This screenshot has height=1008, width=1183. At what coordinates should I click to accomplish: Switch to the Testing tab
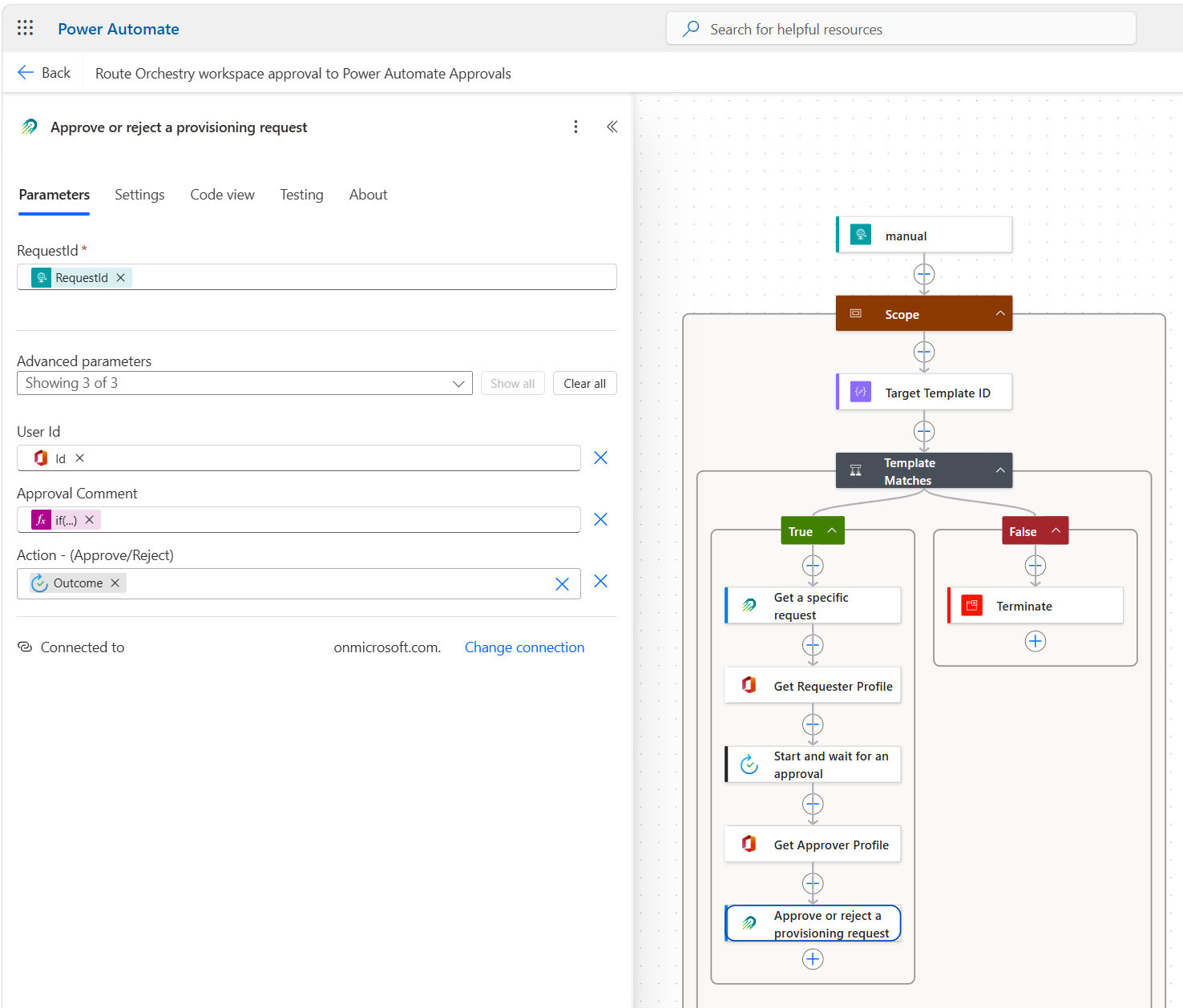coord(301,195)
